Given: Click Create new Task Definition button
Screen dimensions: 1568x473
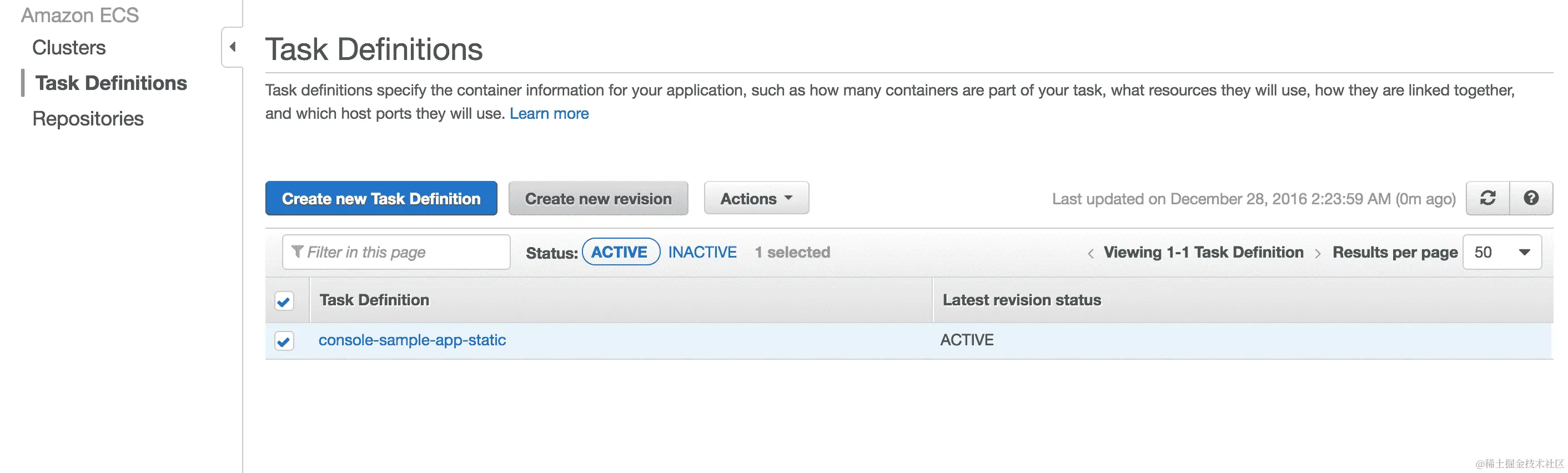Looking at the screenshot, I should tap(381, 198).
